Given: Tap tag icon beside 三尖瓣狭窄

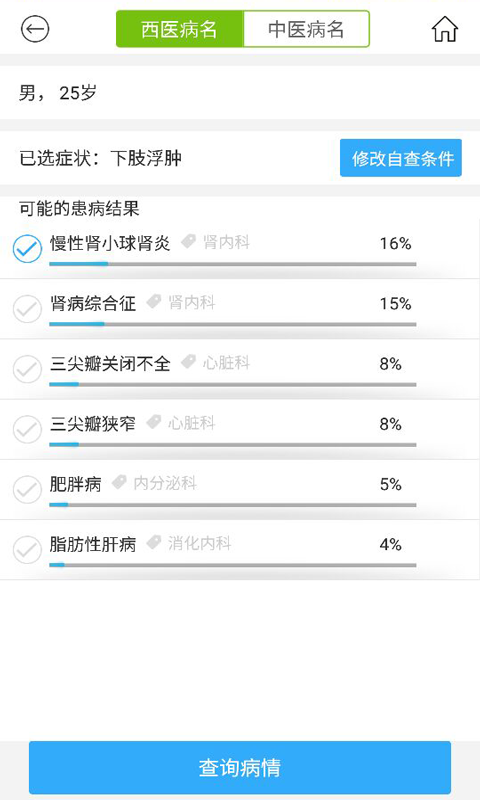Looking at the screenshot, I should coord(154,421).
